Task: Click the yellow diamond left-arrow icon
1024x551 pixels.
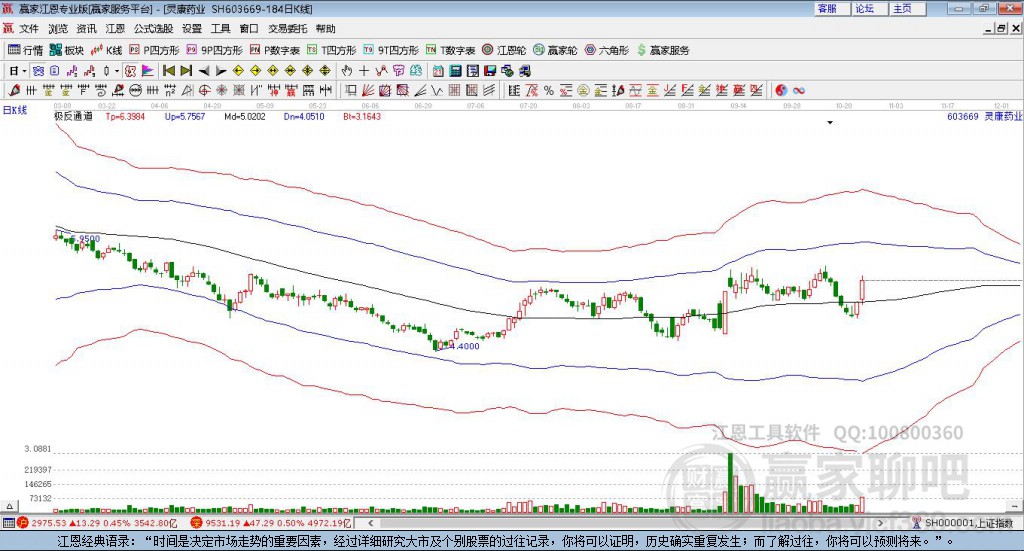Action: point(238,71)
